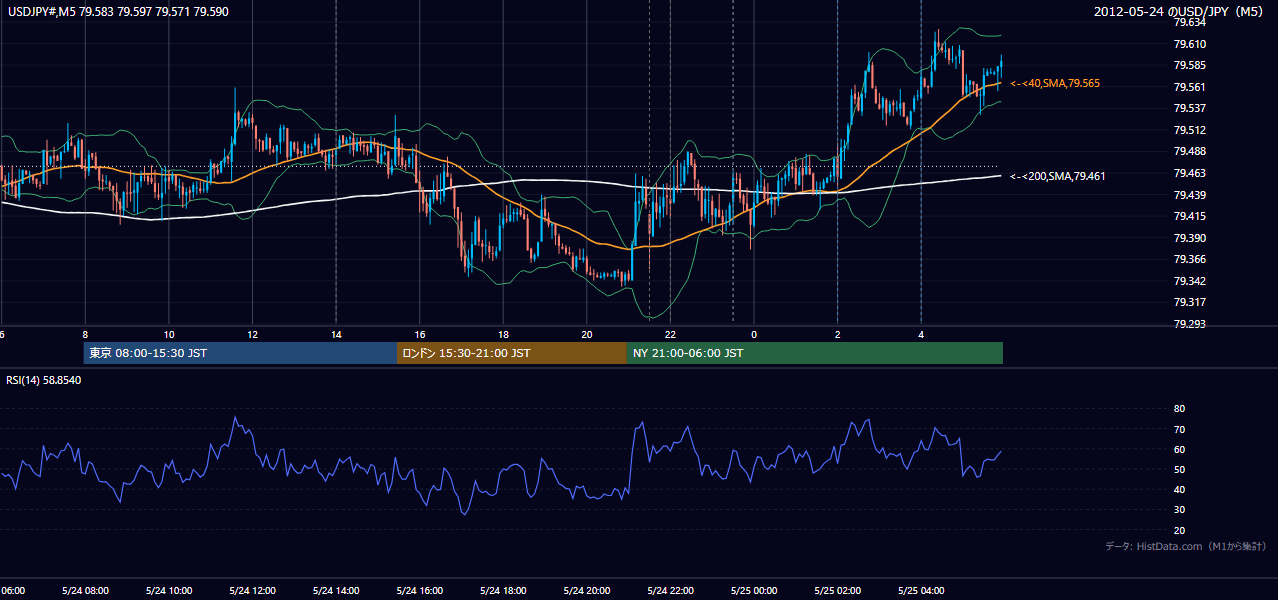Screen dimensions: 1278x600
Task: Click the 5/24 16:00 time label
Action: coord(420,591)
